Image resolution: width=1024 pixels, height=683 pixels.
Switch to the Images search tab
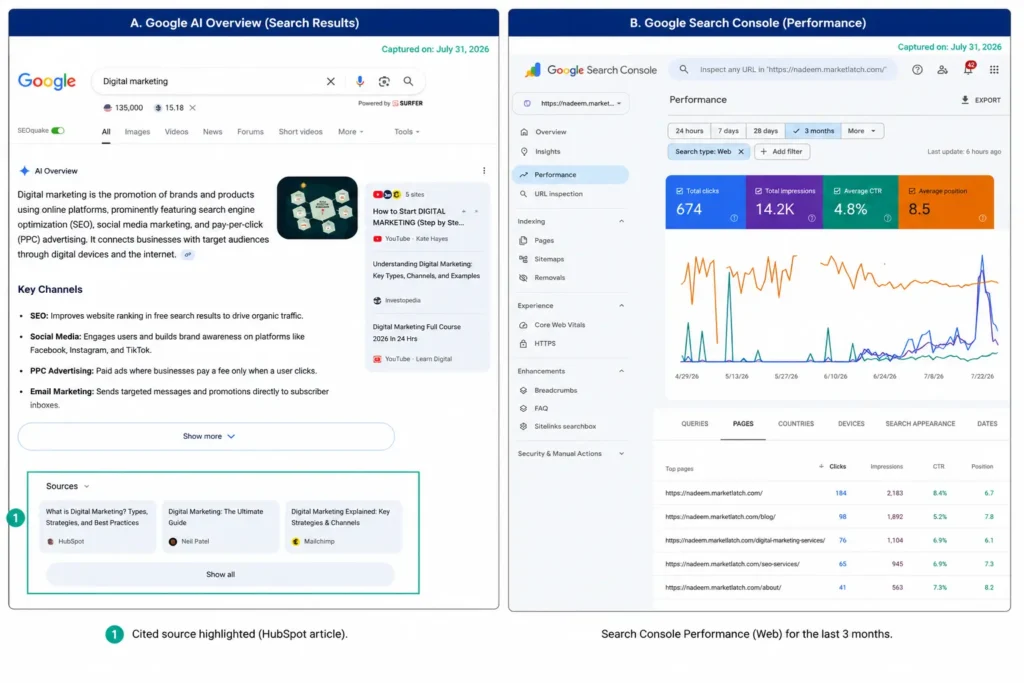[137, 132]
